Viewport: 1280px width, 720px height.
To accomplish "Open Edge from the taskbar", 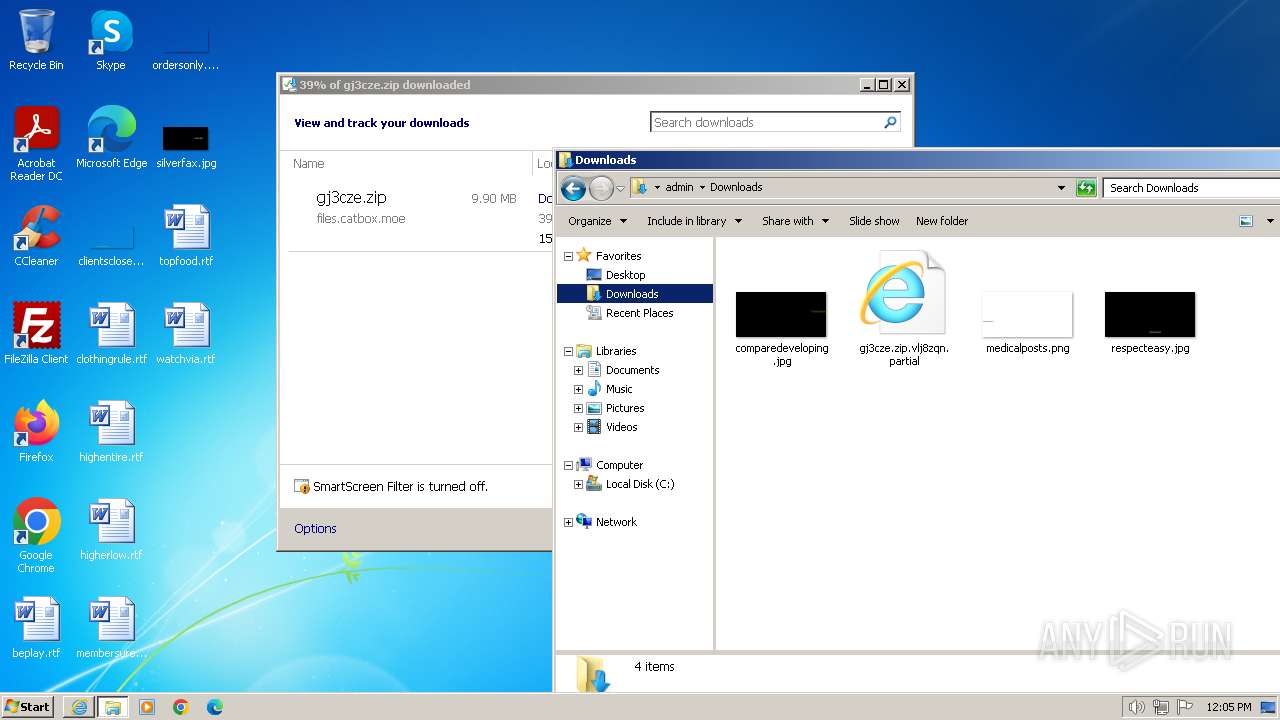I will pos(214,707).
